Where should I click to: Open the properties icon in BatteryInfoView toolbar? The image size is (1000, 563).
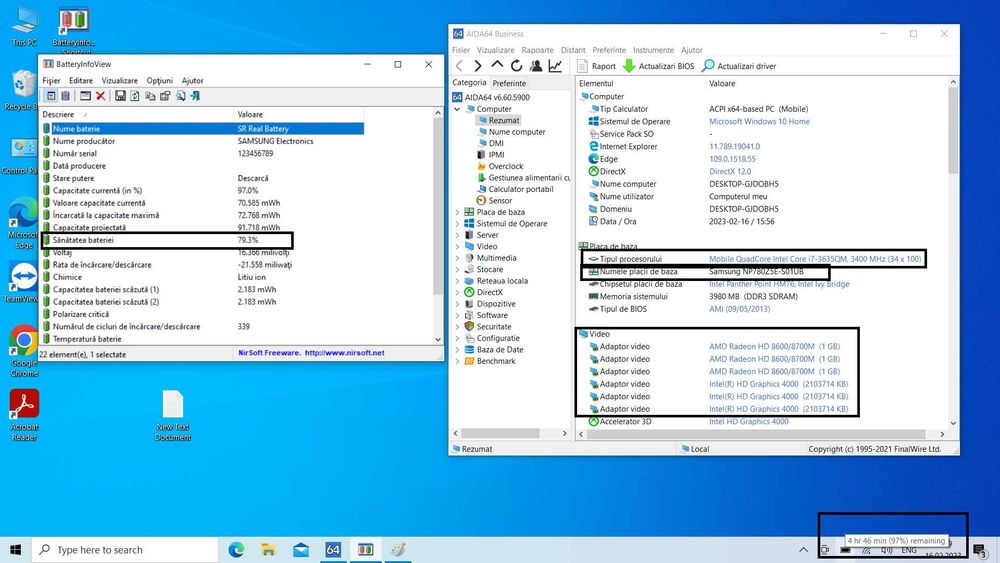point(165,96)
